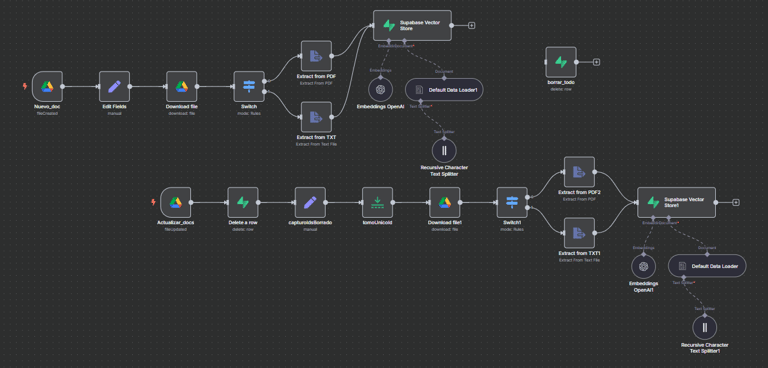Select the borrar_todo Supabase node
This screenshot has width=768, height=368.
[561, 62]
